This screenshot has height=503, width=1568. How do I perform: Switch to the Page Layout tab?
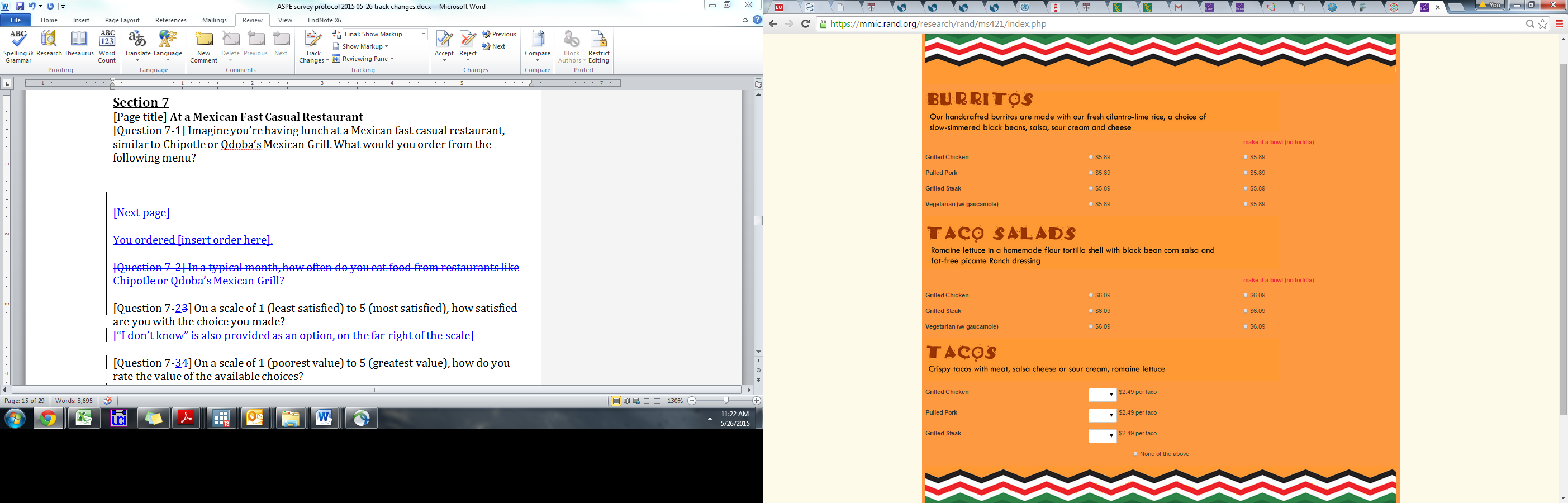tap(122, 20)
